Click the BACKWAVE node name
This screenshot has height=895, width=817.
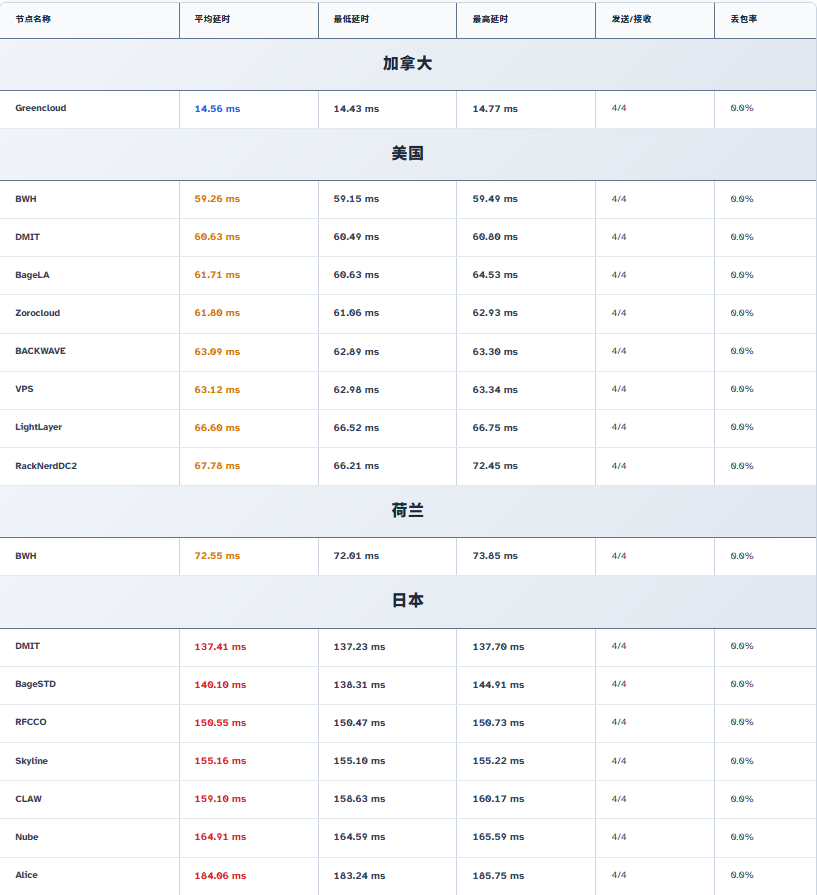point(41,351)
